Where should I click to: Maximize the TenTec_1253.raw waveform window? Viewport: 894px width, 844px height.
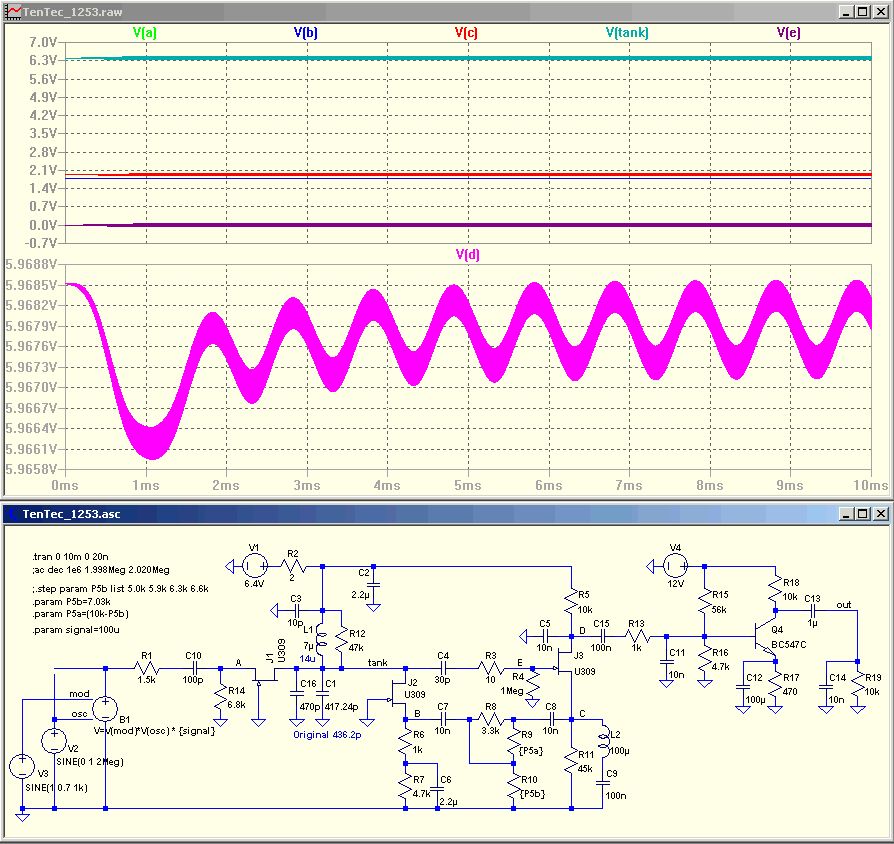pyautogui.click(x=862, y=12)
